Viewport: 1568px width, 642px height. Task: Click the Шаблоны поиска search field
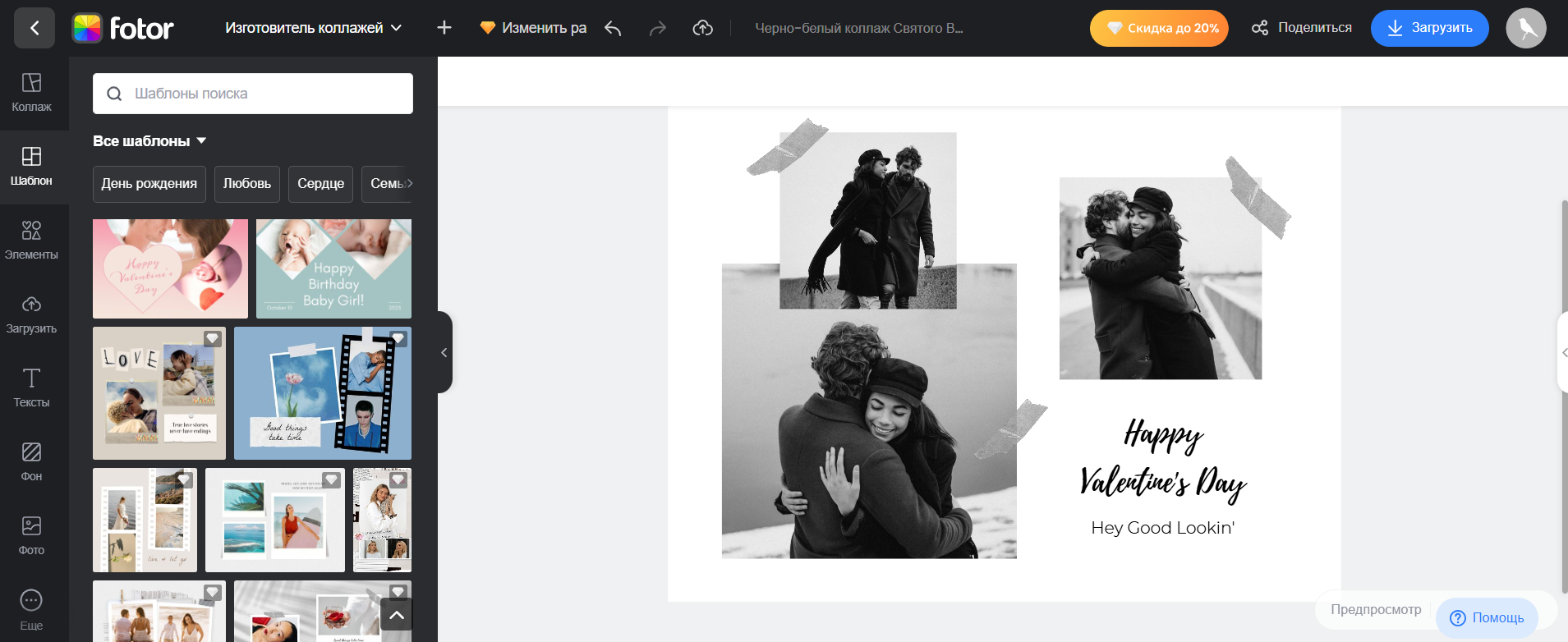tap(253, 94)
